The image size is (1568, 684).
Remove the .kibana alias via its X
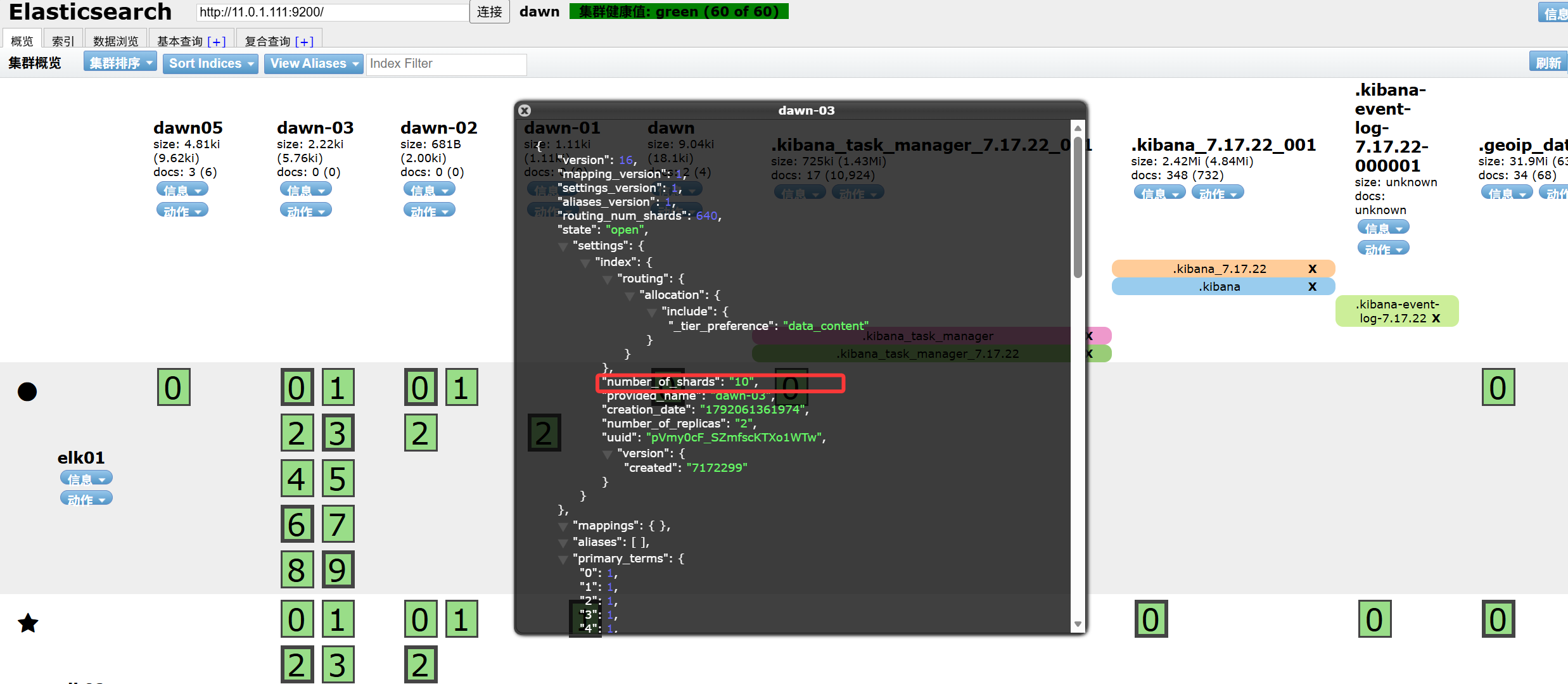tap(1312, 286)
